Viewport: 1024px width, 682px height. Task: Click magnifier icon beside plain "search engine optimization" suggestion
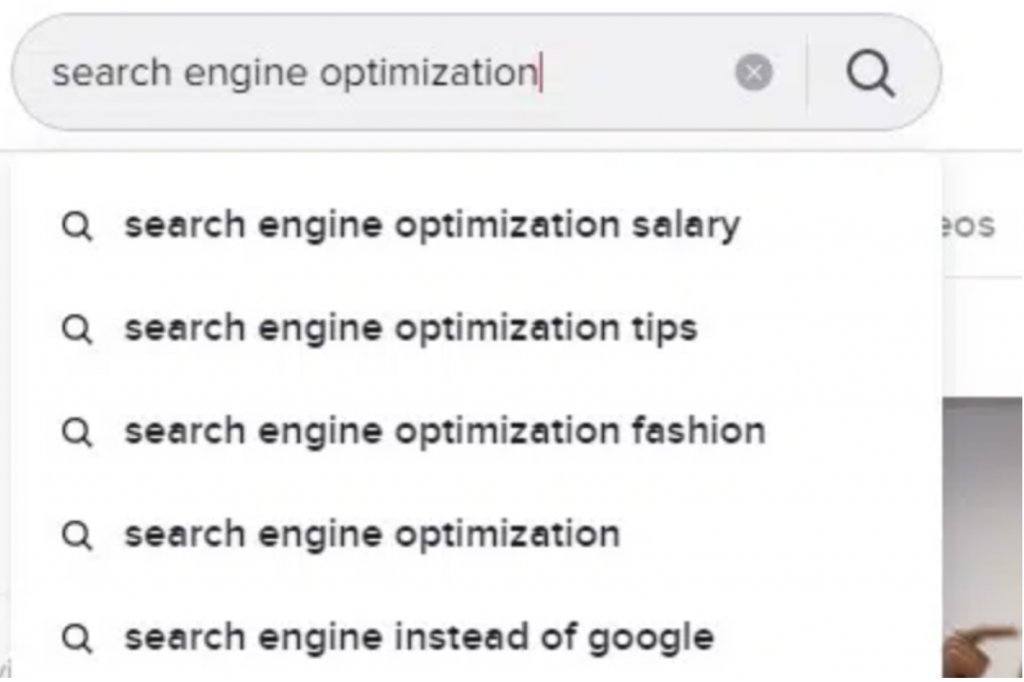pyautogui.click(x=76, y=534)
